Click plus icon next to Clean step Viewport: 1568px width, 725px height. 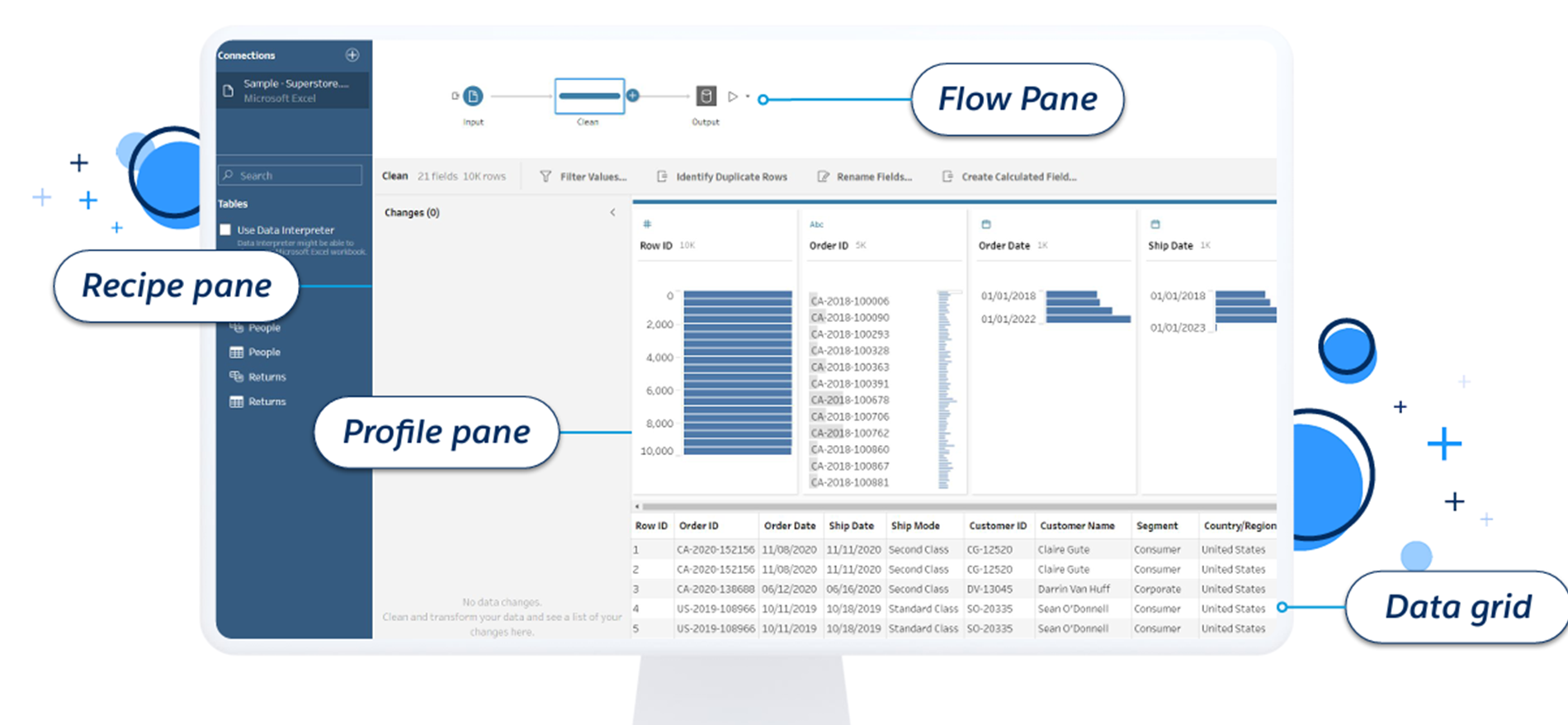tap(633, 96)
